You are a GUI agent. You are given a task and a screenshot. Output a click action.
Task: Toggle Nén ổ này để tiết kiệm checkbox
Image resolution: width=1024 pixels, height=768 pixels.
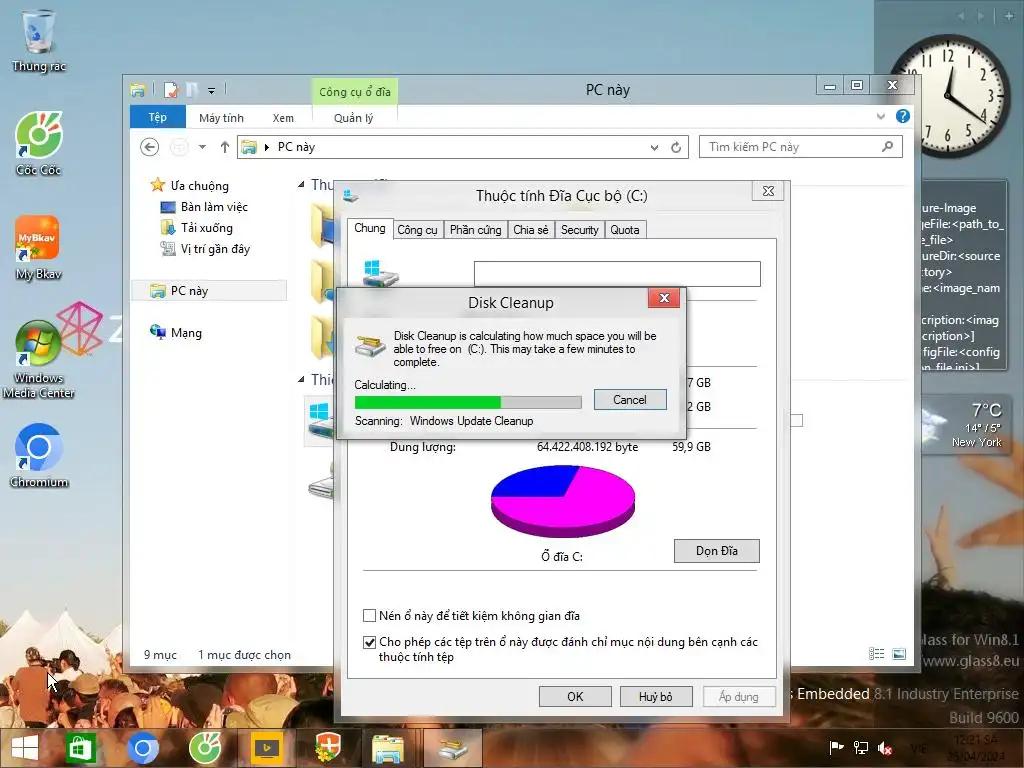[369, 615]
